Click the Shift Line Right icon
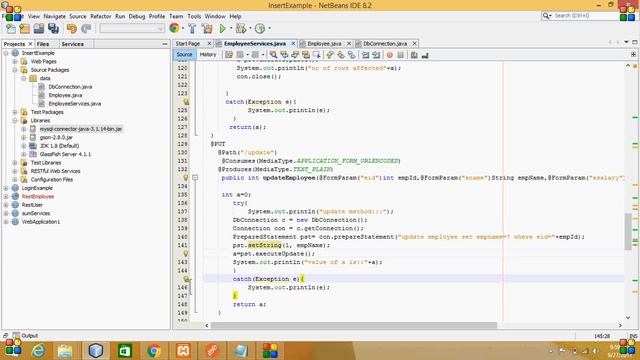Screen dimensions: 640x360 376,55
